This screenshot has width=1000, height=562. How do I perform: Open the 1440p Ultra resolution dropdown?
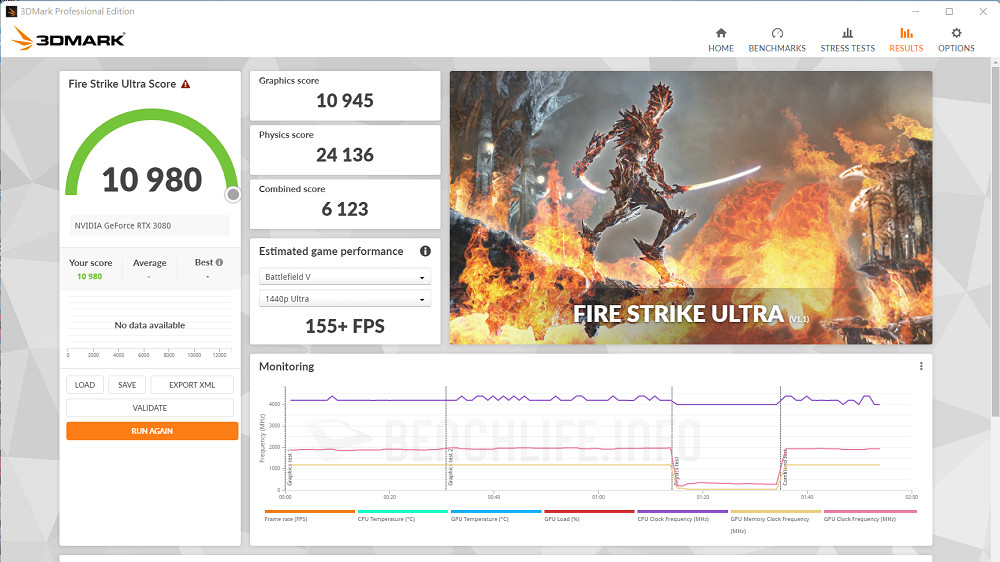(x=345, y=299)
